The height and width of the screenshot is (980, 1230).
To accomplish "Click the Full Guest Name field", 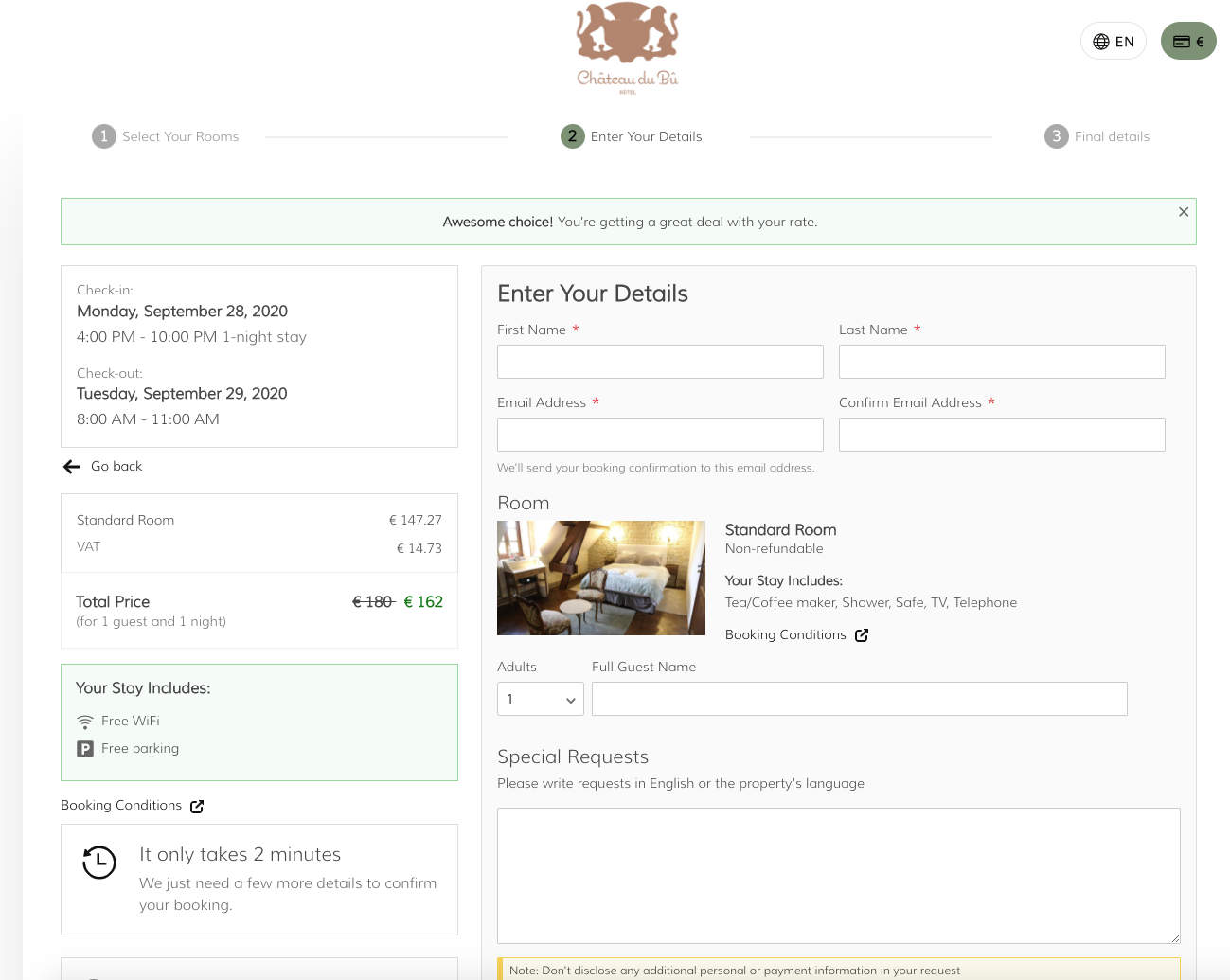I will pyautogui.click(x=859, y=699).
